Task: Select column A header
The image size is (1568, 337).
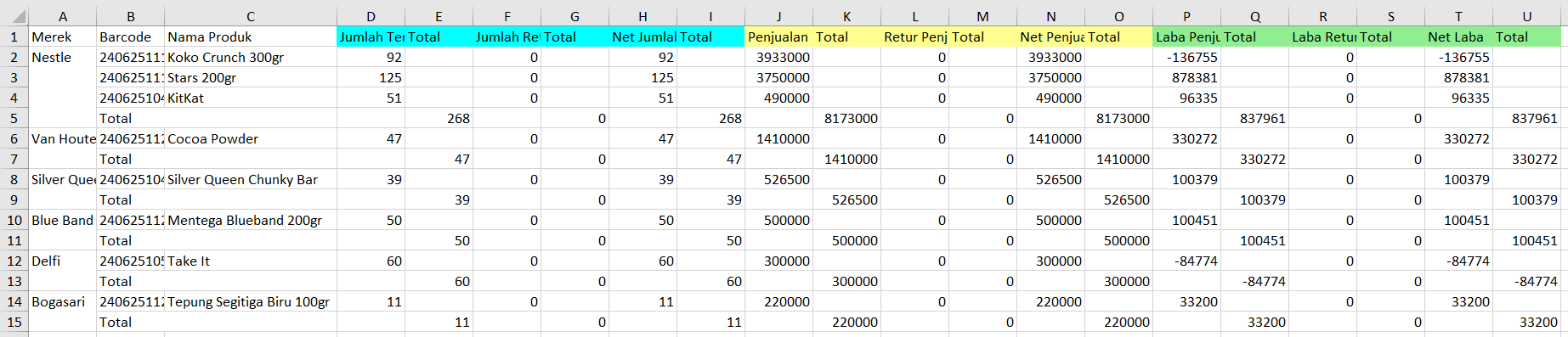Action: [x=63, y=16]
